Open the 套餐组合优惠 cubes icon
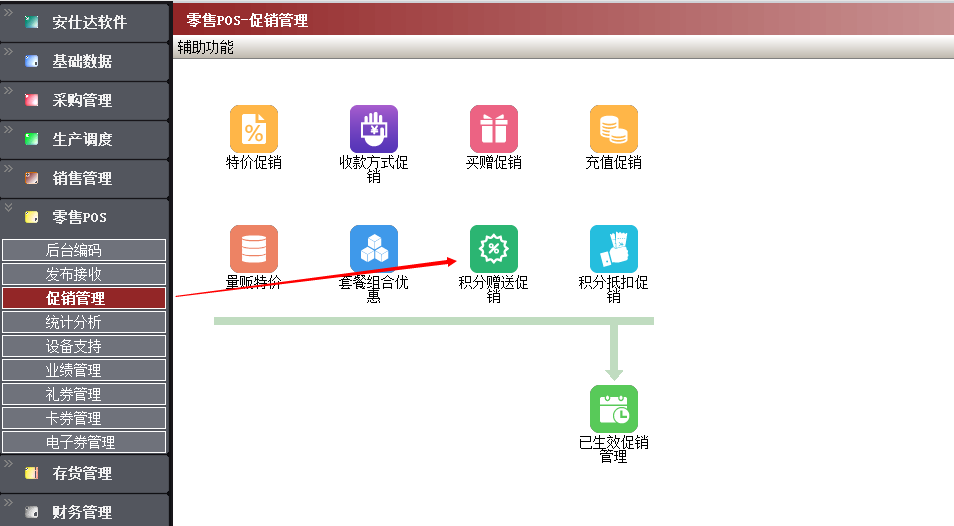 pyautogui.click(x=374, y=249)
